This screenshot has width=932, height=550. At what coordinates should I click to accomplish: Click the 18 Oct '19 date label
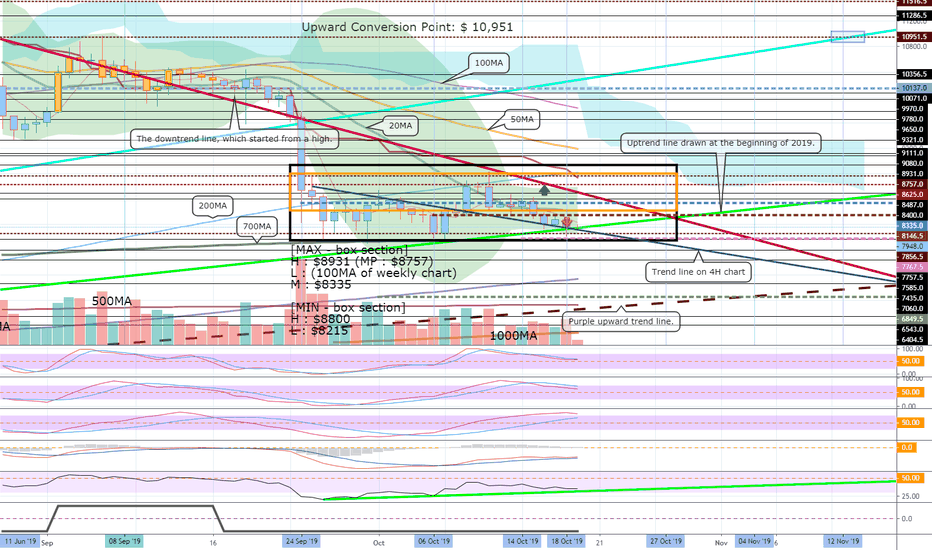[566, 542]
